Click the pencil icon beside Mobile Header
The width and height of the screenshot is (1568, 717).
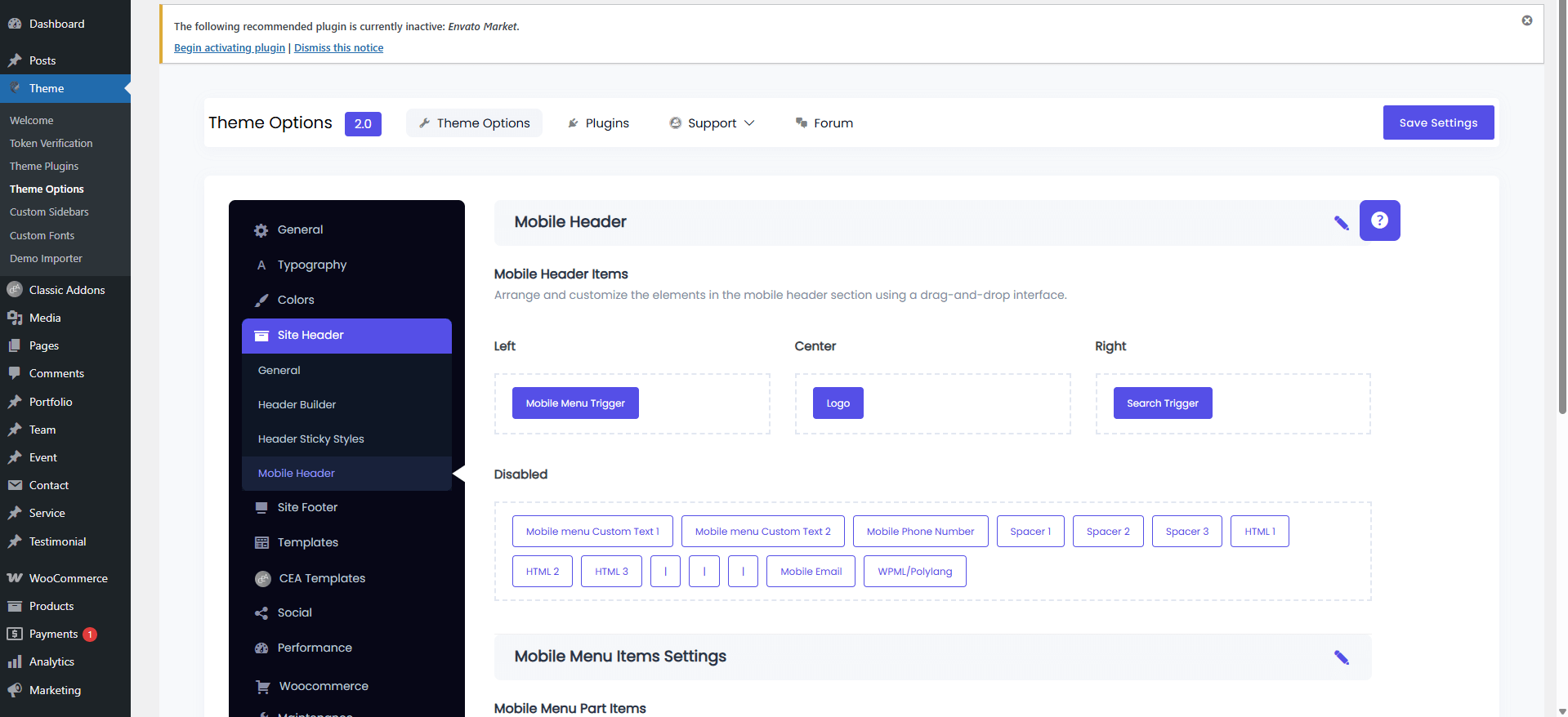coord(1341,223)
